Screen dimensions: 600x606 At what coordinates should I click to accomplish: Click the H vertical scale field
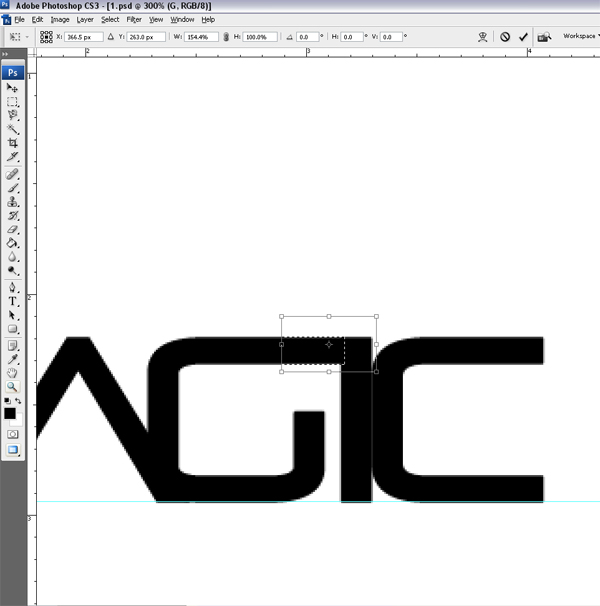click(x=260, y=37)
